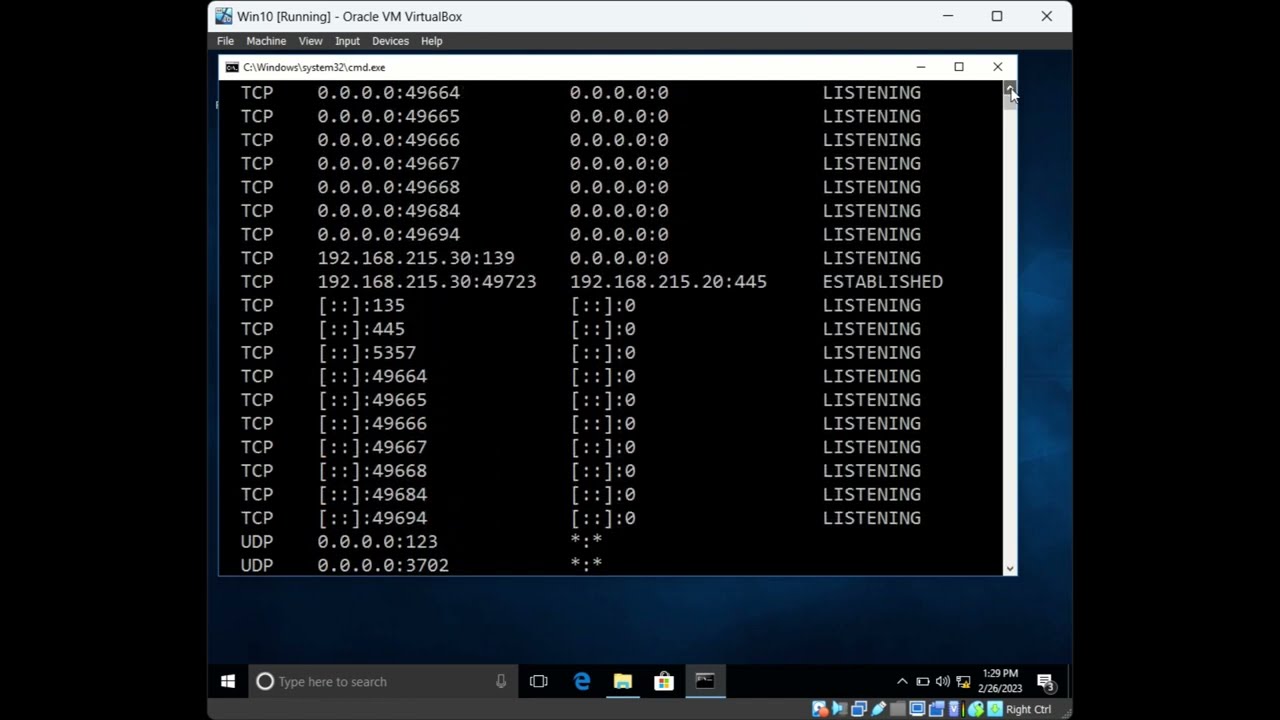Image resolution: width=1280 pixels, height=720 pixels.
Task: Click the address [::]:49694
Action: (373, 518)
